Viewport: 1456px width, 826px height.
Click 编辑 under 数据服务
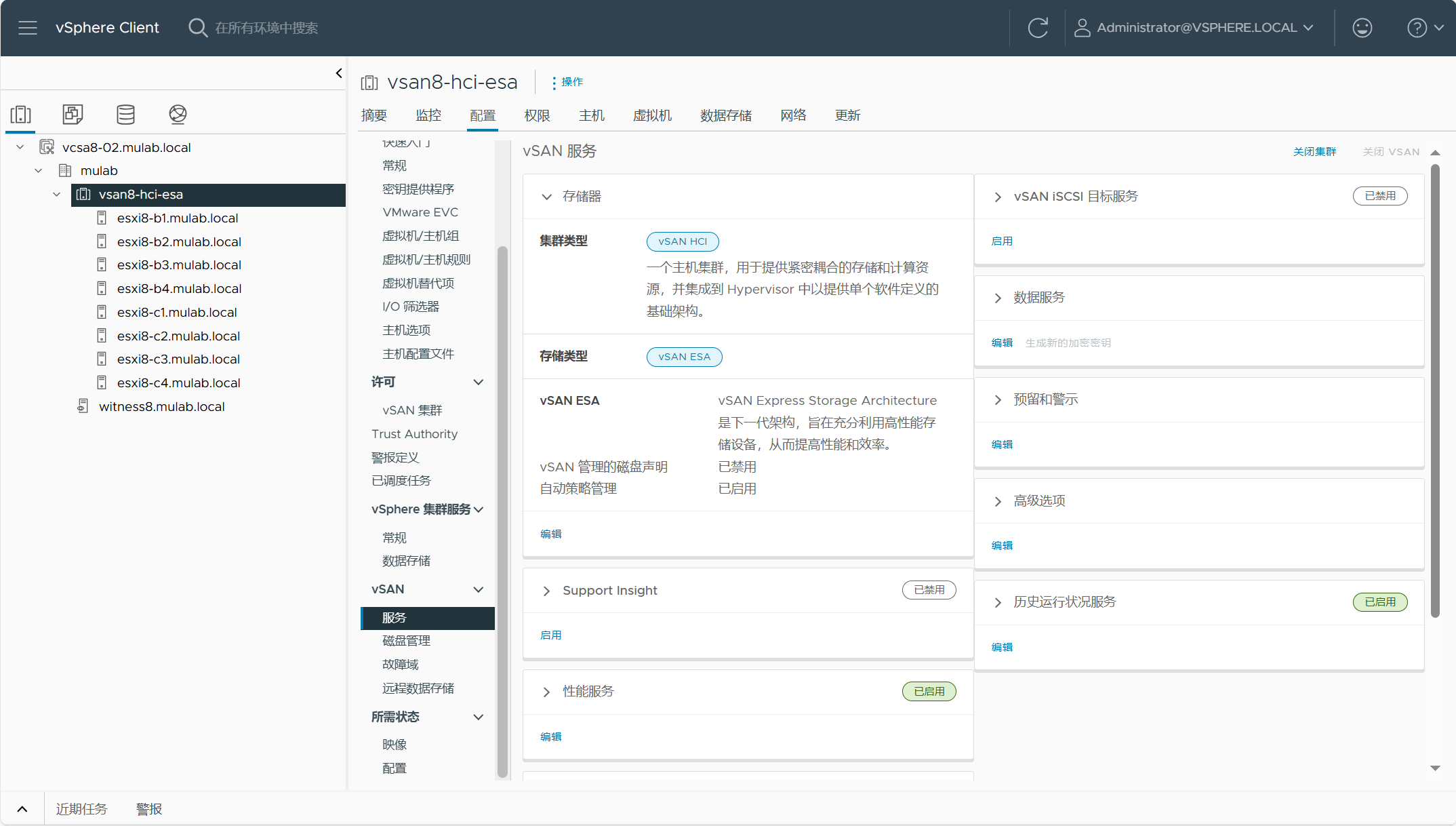coord(1002,343)
